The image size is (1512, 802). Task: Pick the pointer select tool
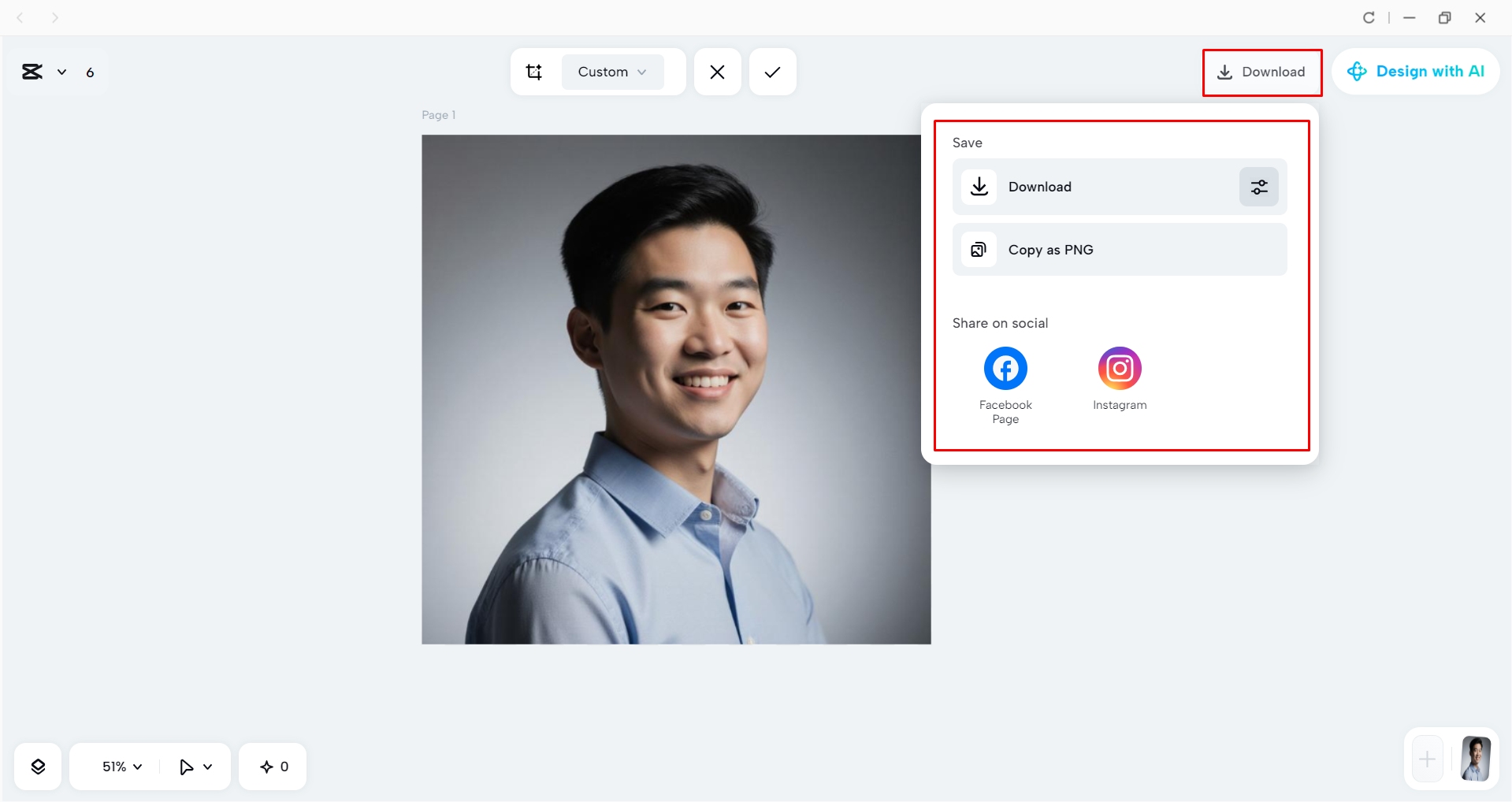(186, 767)
